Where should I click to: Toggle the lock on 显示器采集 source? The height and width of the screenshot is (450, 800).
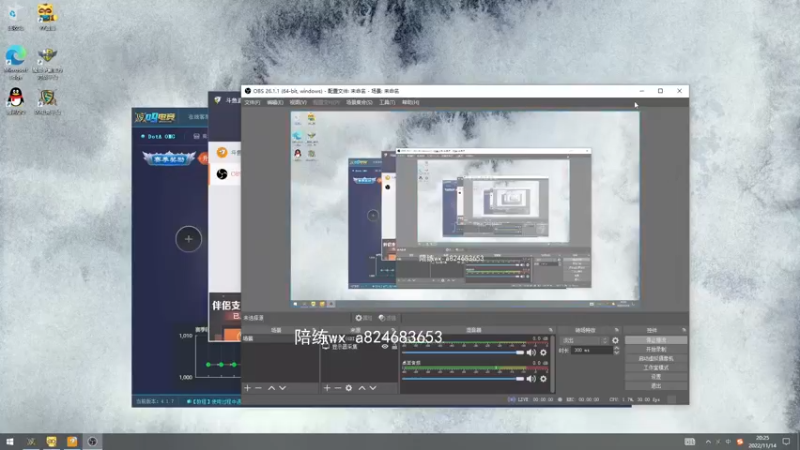coord(394,346)
